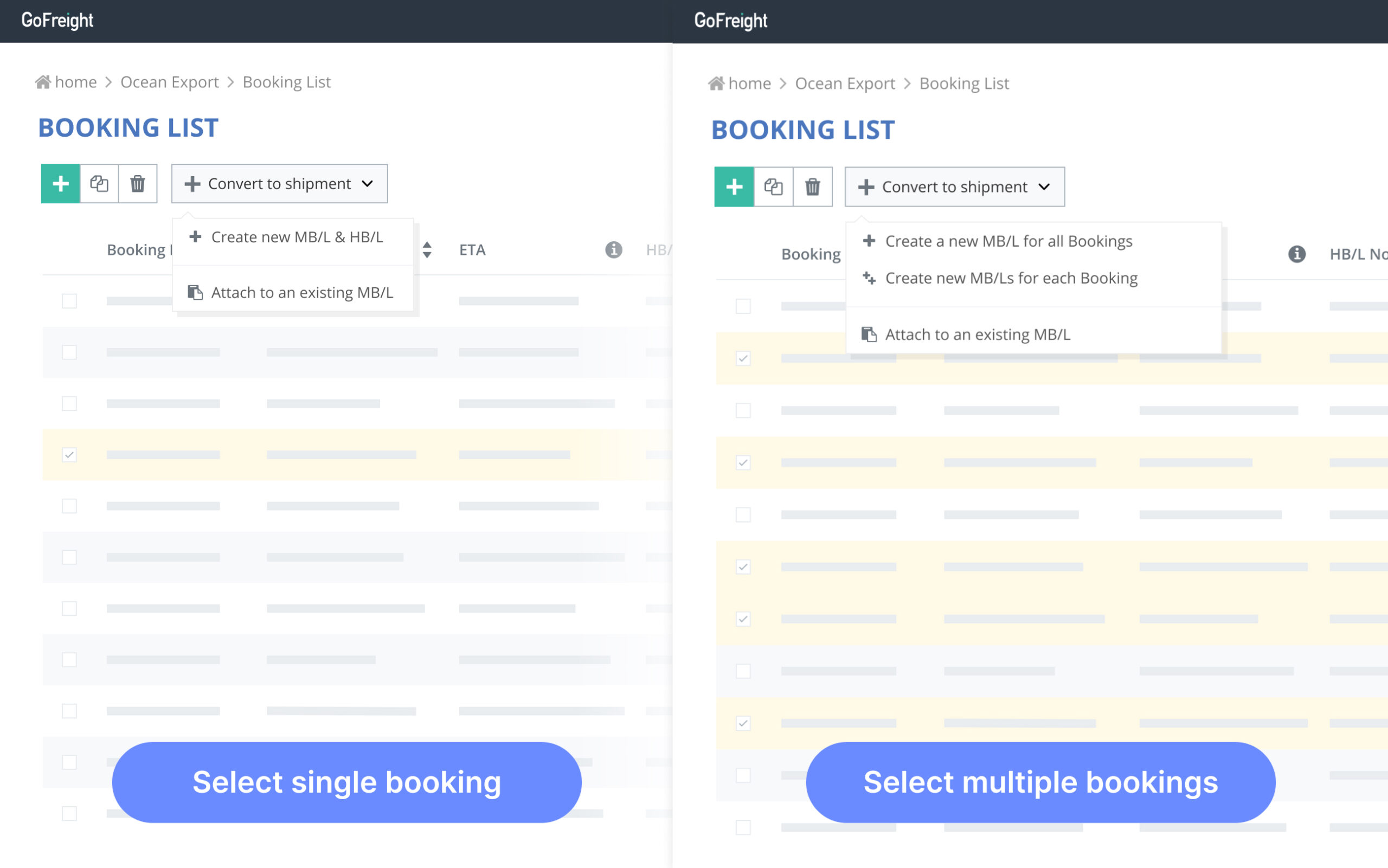Open Convert to shipment dropdown in left panel
The image size is (1388, 868).
pyautogui.click(x=280, y=184)
